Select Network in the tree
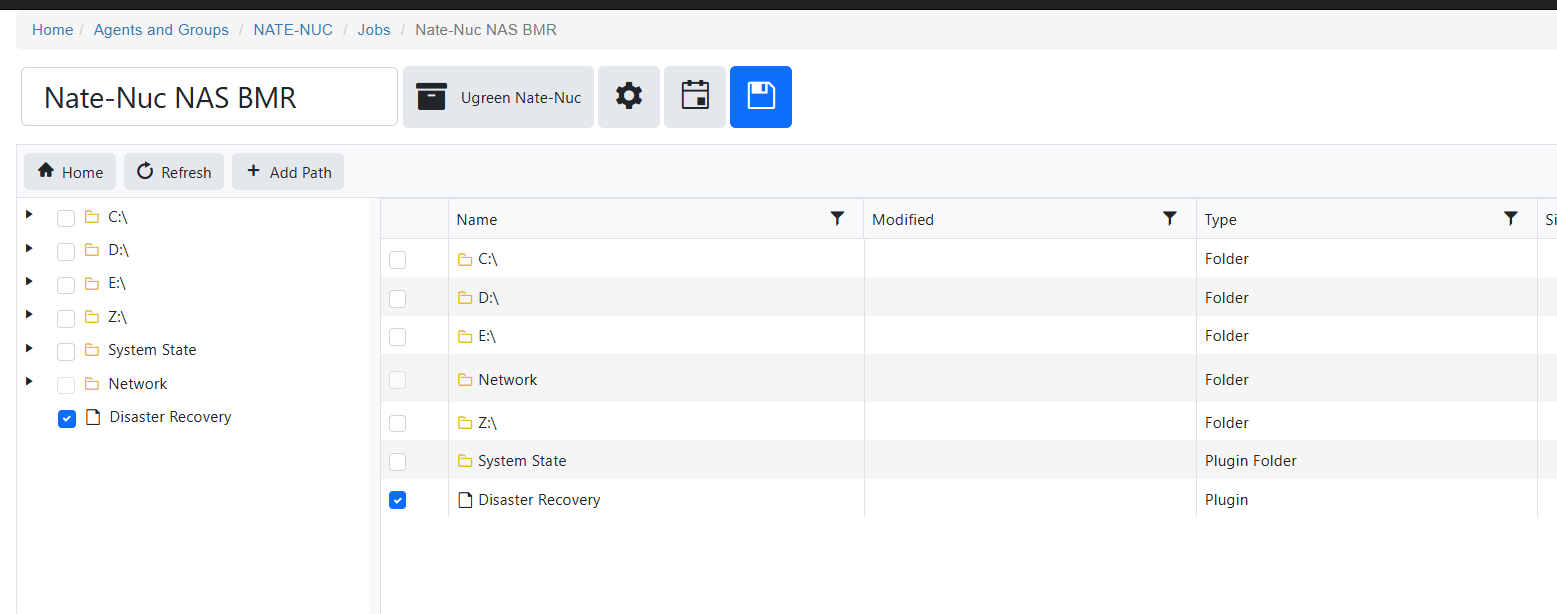This screenshot has width=1557, height=614. click(x=138, y=384)
